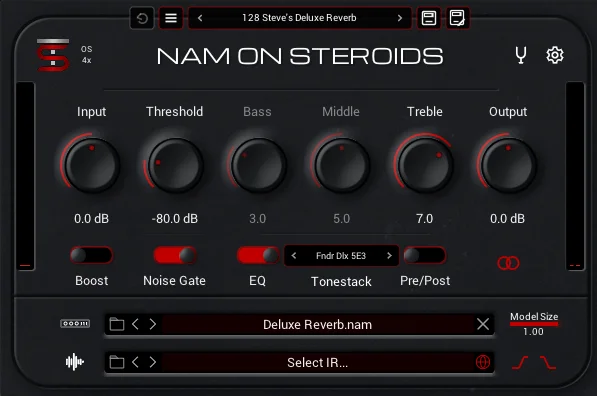Click the Bass value 3.0
This screenshot has height=396, width=597.
point(257,219)
